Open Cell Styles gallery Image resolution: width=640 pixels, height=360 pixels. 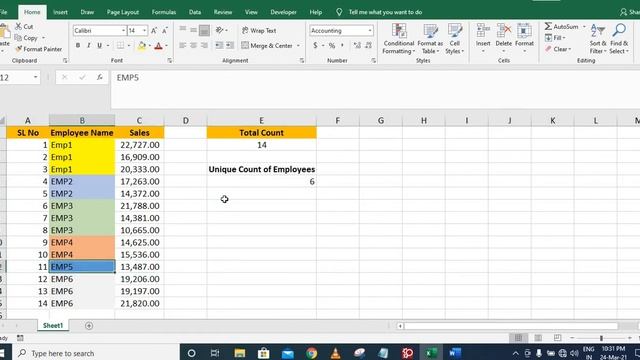(454, 39)
